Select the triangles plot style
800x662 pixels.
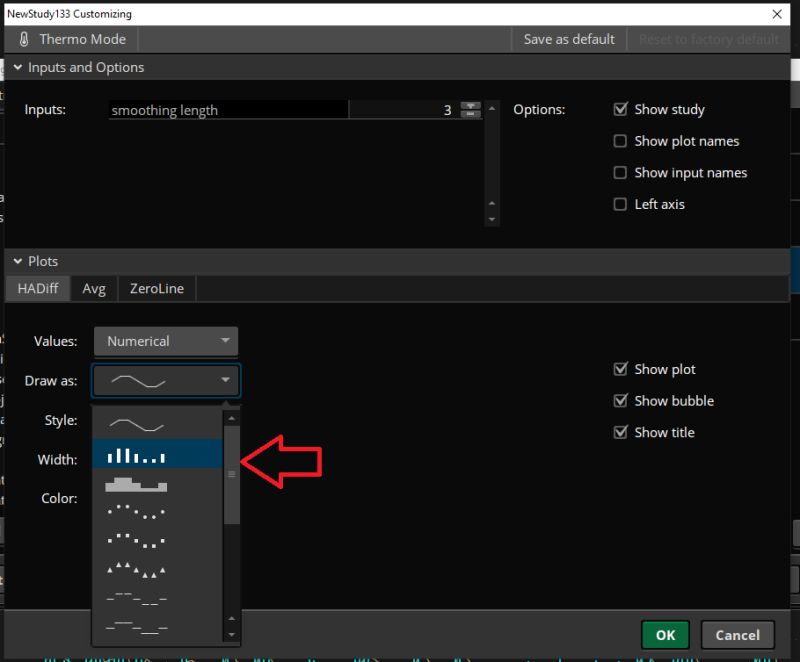(135, 567)
